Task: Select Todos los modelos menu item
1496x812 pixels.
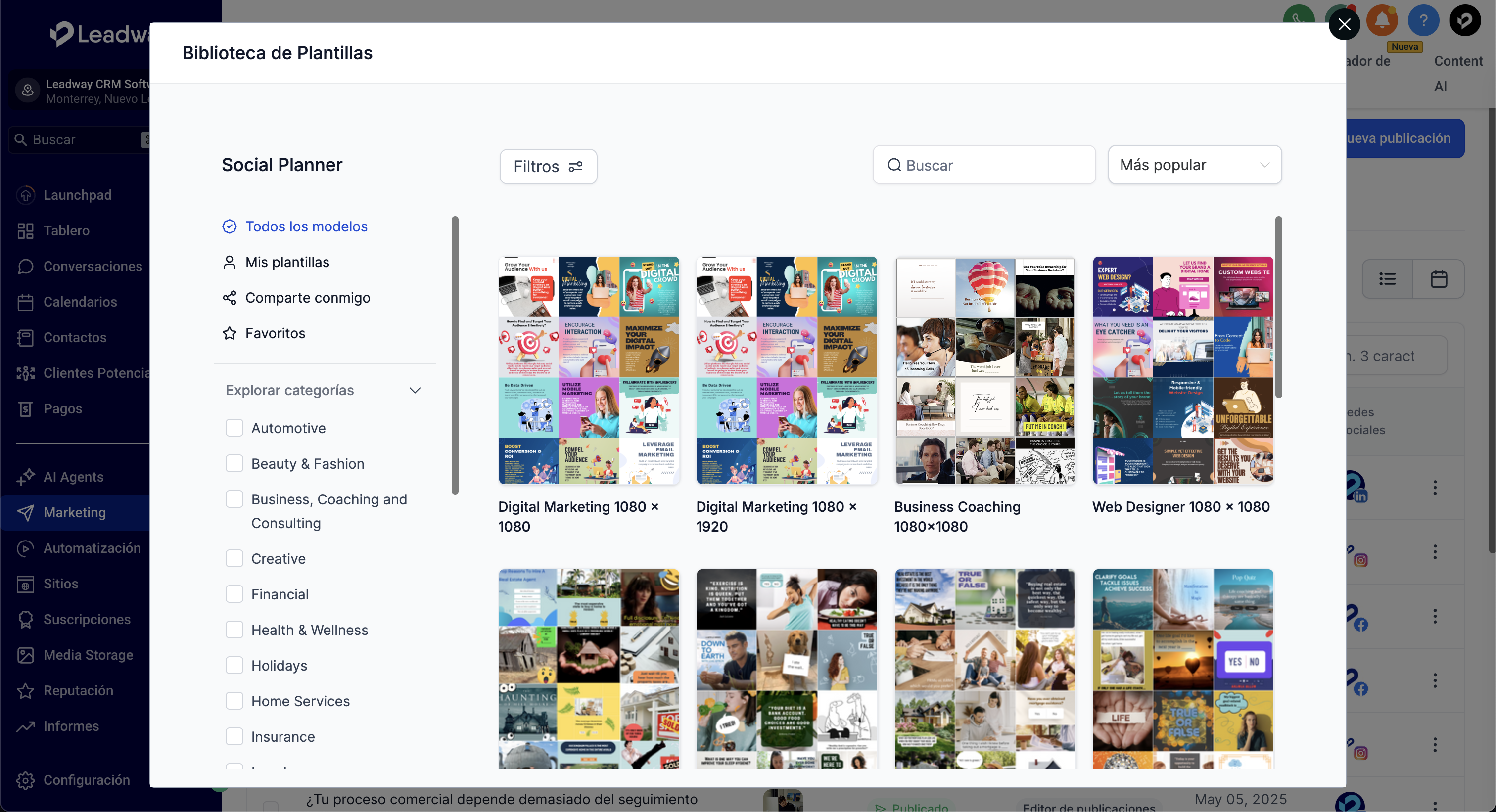Action: click(306, 226)
